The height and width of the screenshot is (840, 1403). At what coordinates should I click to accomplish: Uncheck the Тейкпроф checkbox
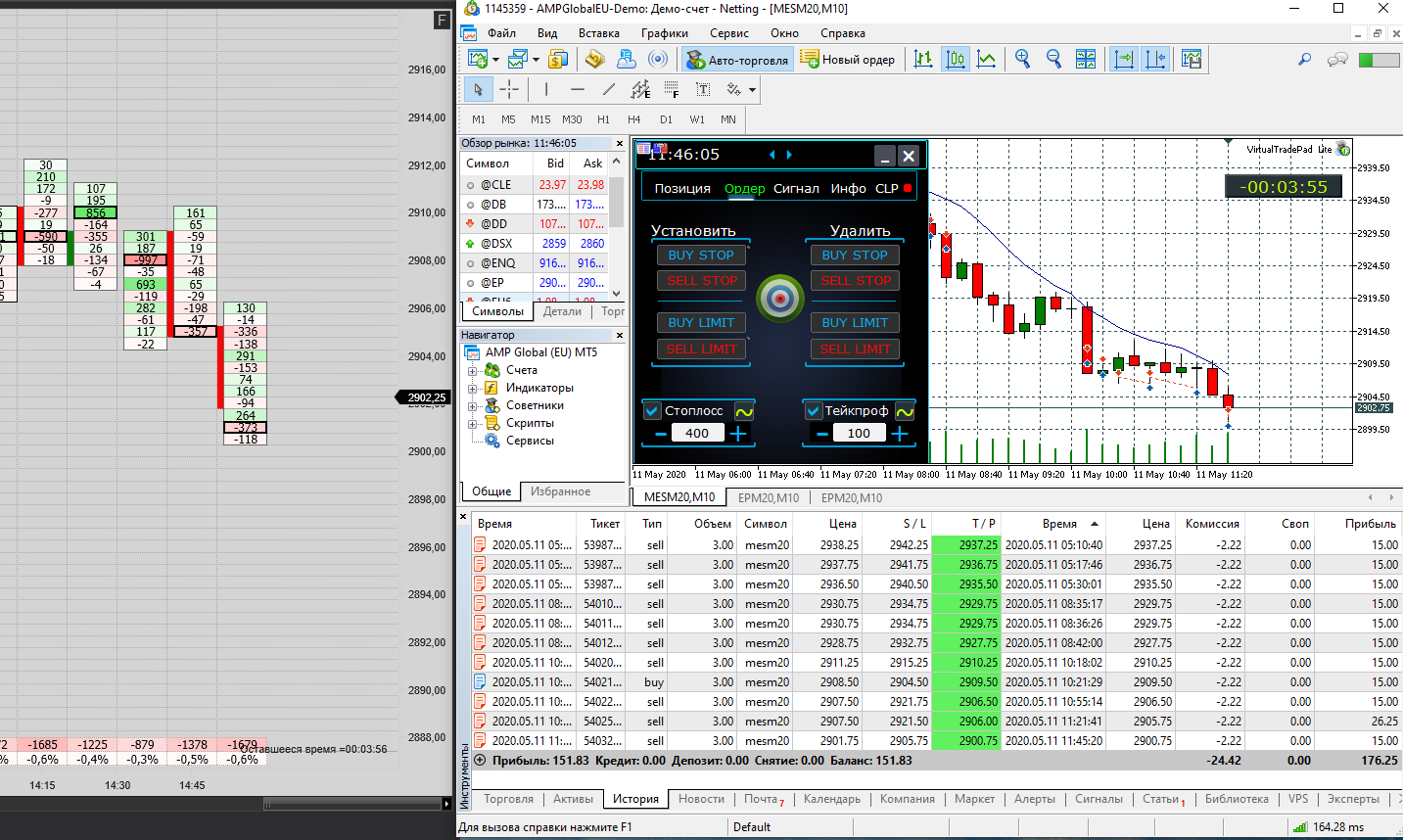(x=814, y=411)
